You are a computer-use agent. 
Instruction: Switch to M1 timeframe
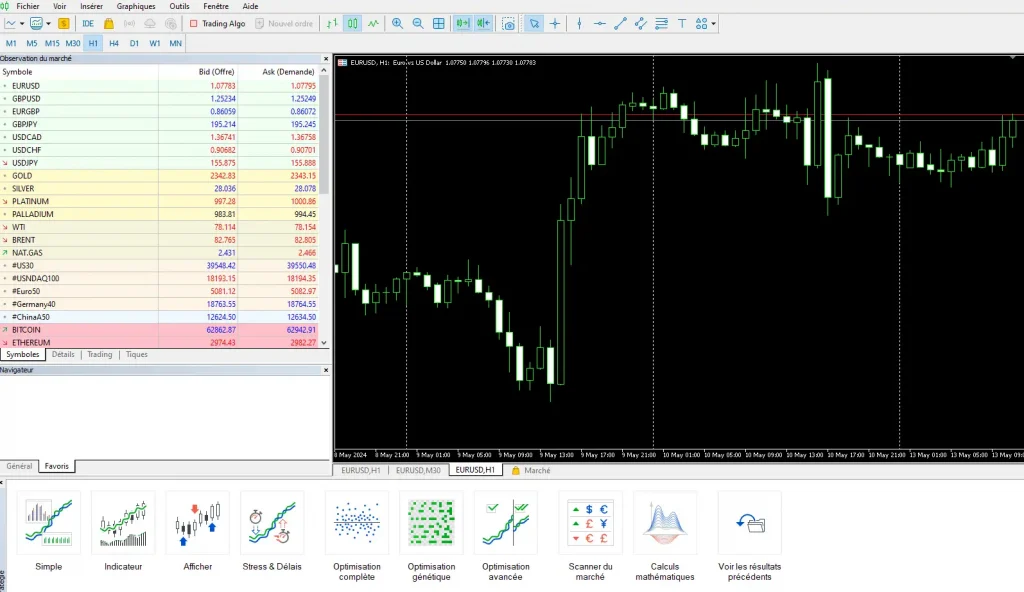tap(11, 43)
